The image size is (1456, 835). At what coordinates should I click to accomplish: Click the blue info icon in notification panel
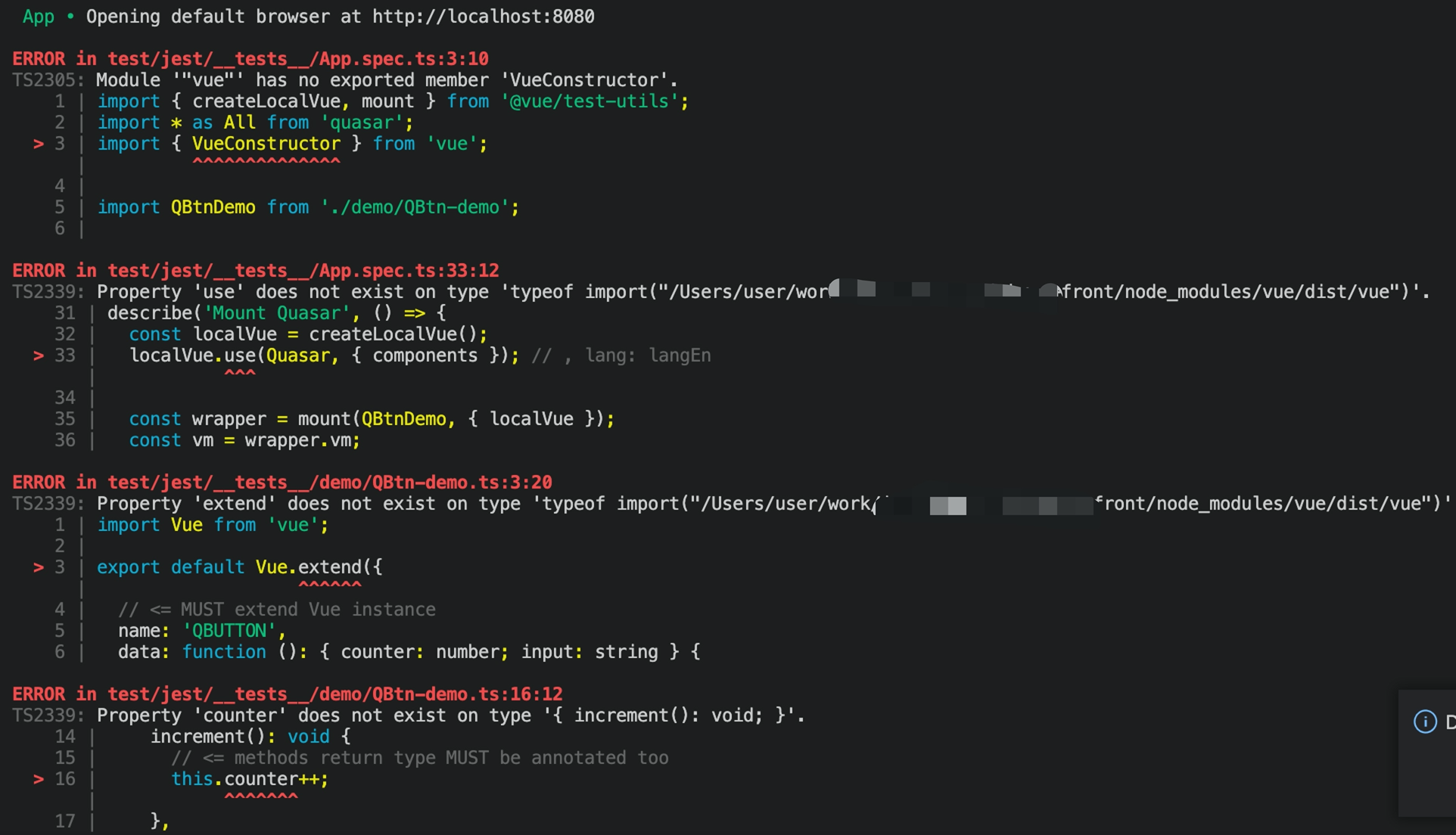[1424, 721]
